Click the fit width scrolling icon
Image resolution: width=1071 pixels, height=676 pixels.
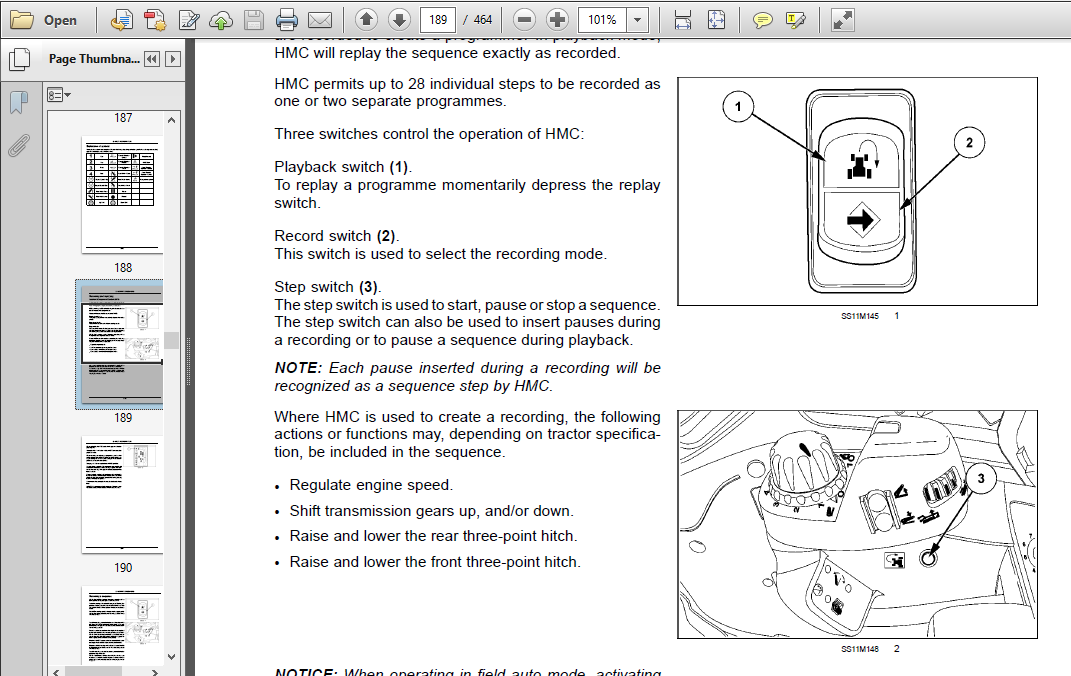point(682,20)
